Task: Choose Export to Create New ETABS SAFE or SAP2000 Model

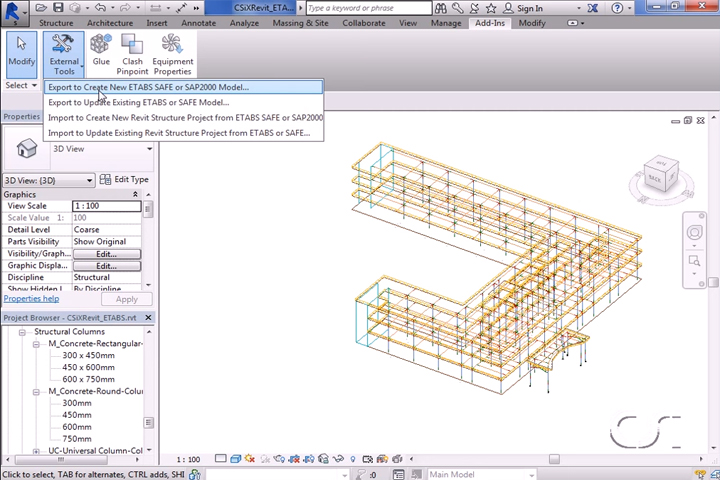Action: pyautogui.click(x=183, y=87)
